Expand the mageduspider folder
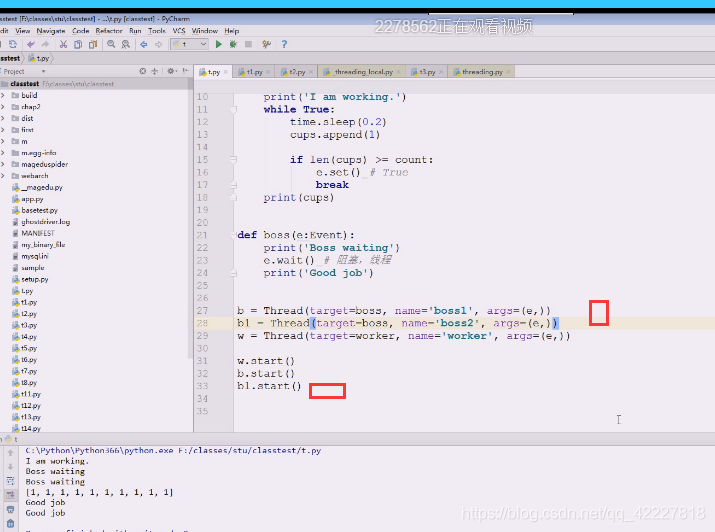The image size is (715, 532). tap(3, 164)
